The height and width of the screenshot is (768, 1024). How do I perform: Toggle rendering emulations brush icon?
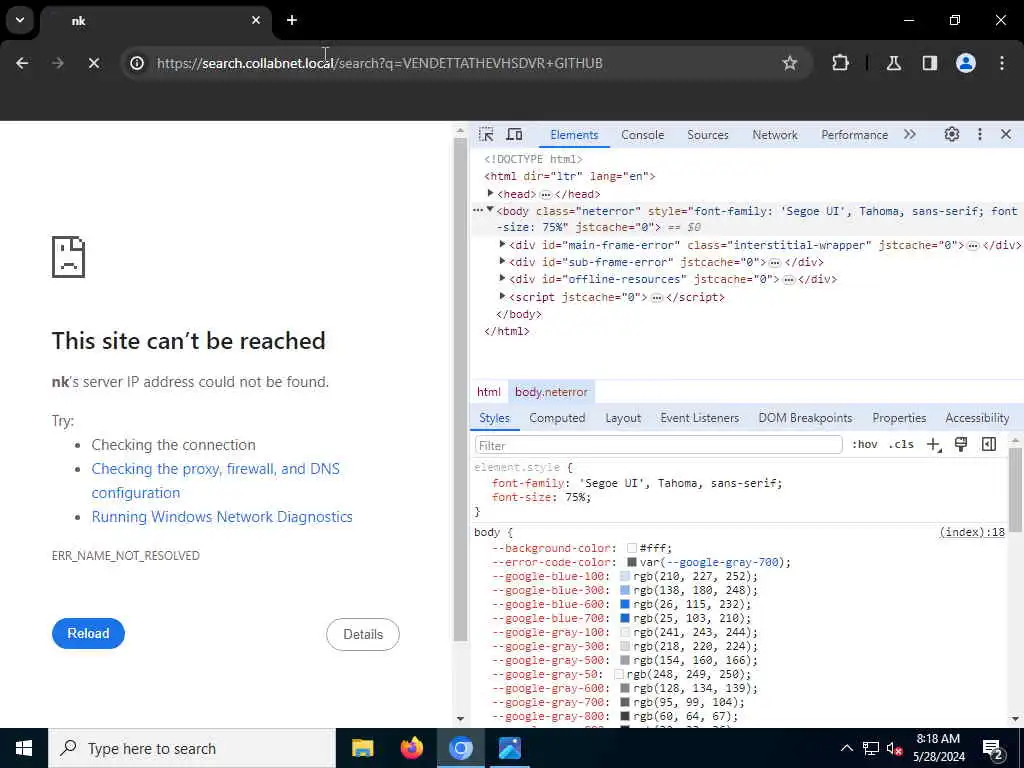point(961,444)
